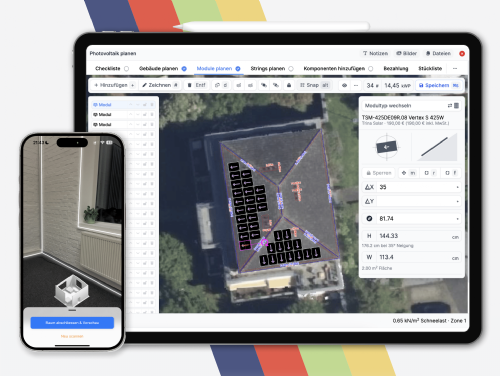Toggle the Strings planen status circle
Screen dimensions: 500x376
click(x=291, y=69)
